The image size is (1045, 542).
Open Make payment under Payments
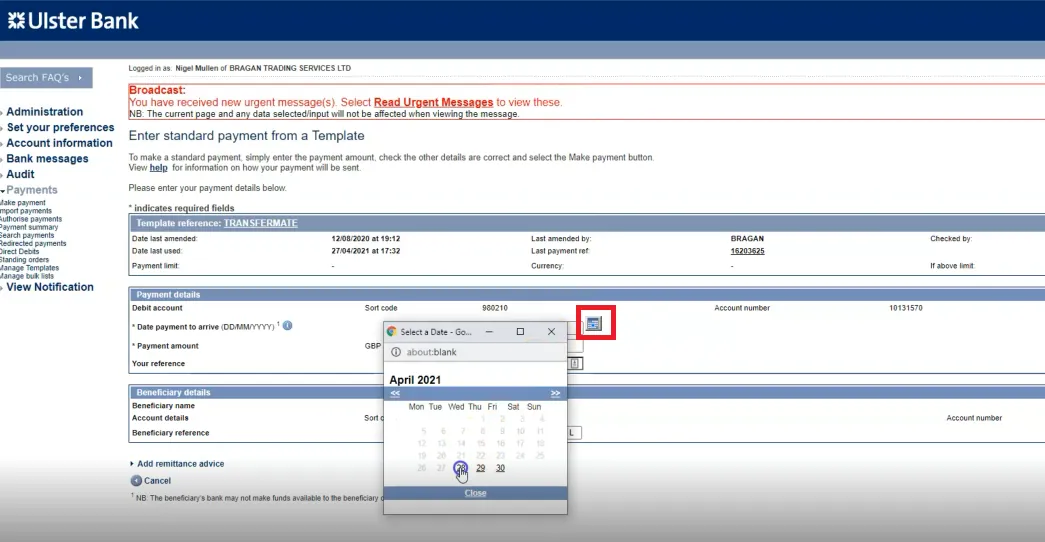tap(23, 203)
